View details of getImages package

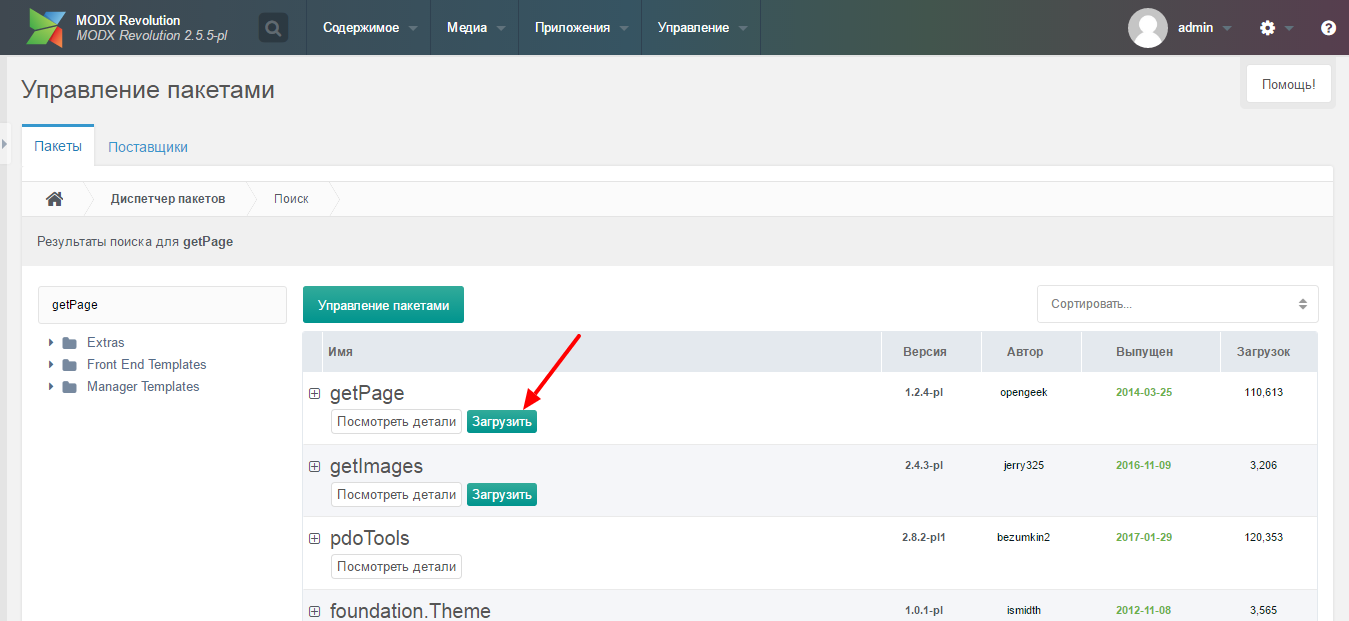click(x=396, y=494)
